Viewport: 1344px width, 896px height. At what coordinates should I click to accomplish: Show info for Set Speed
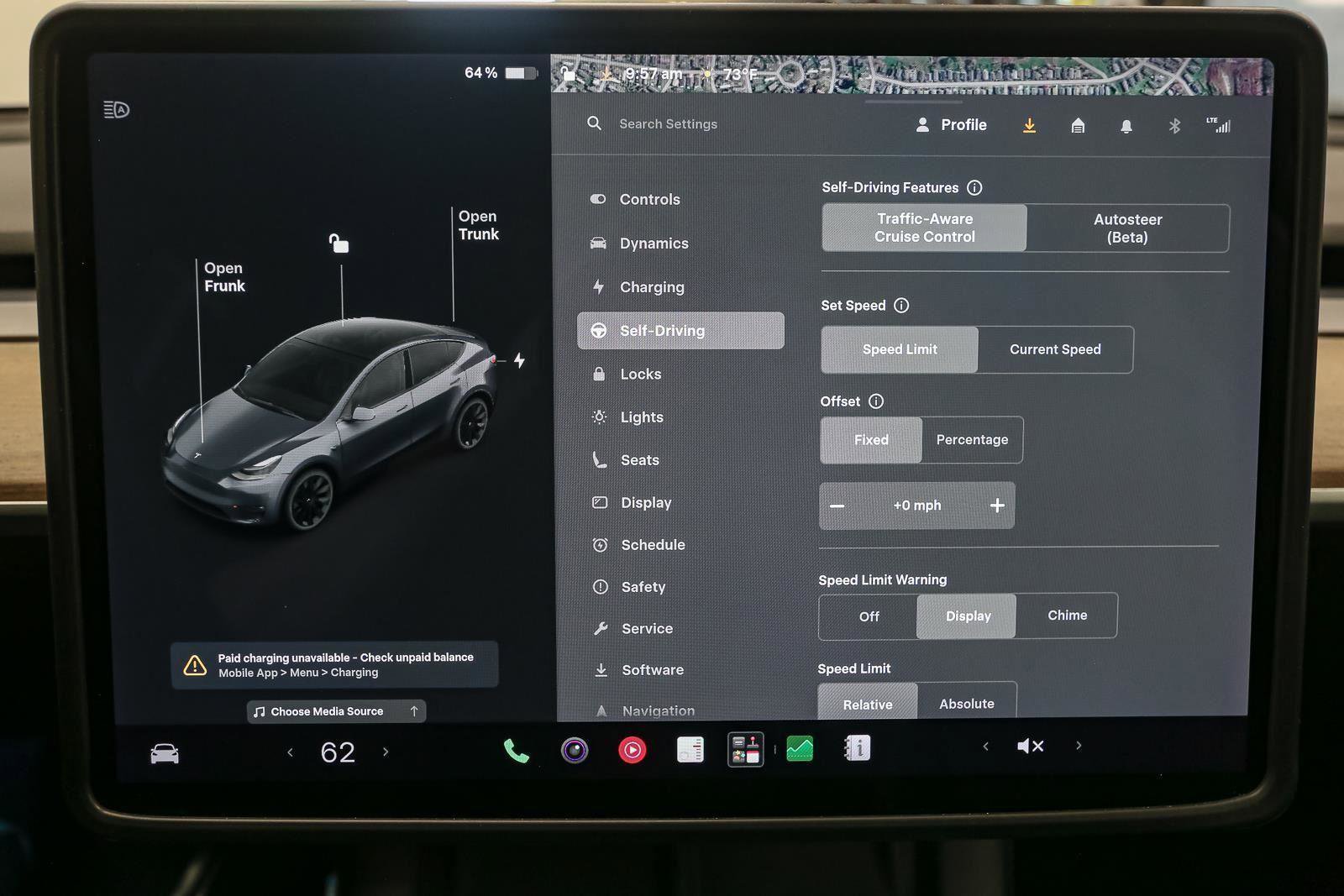coord(901,306)
